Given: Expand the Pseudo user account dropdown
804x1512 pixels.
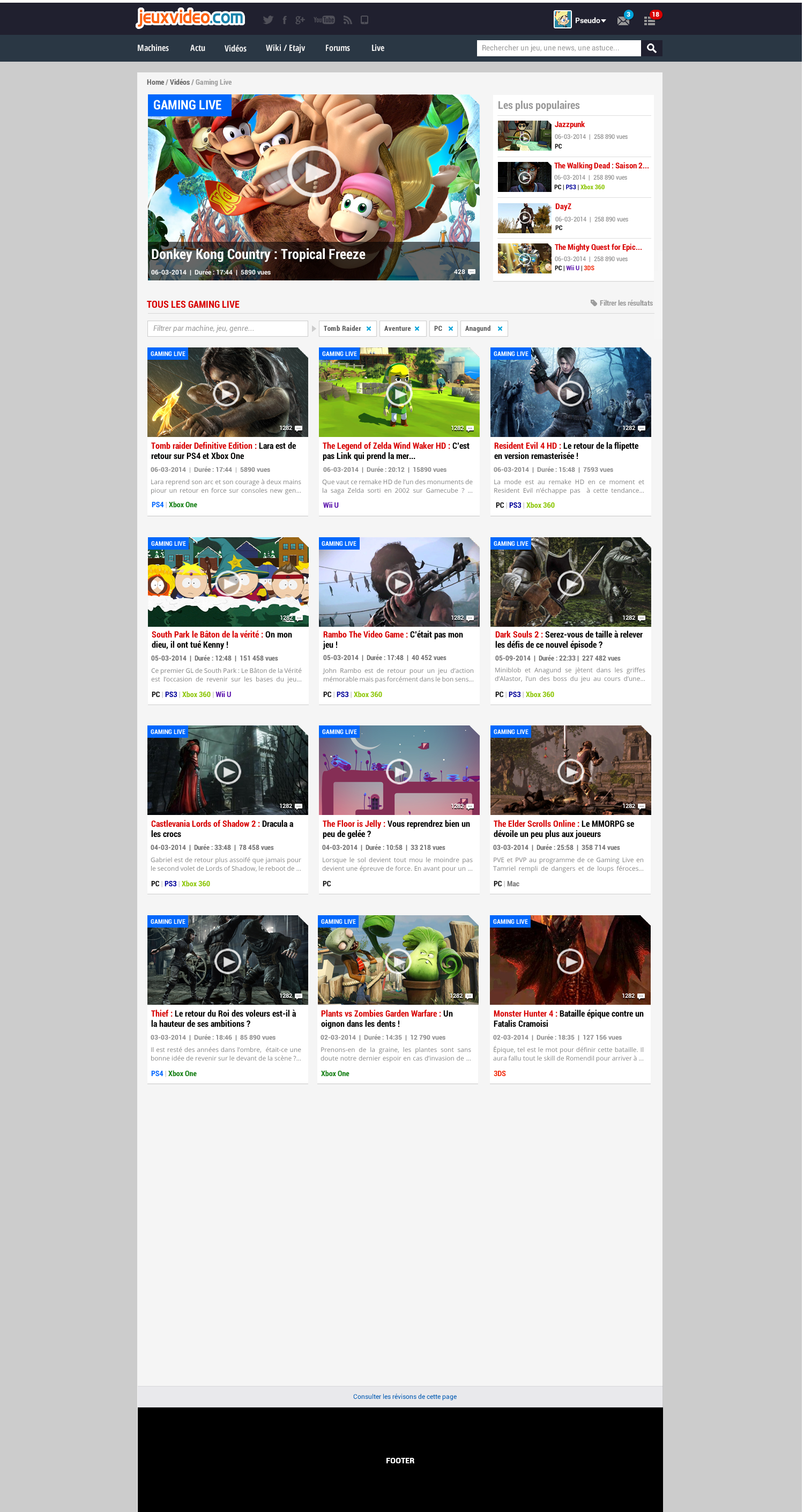Looking at the screenshot, I should 590,20.
